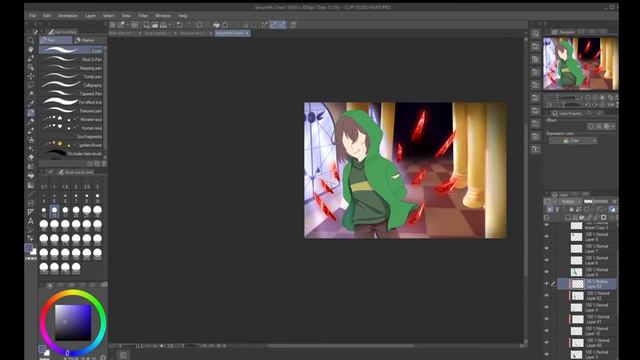Select the Fill bucket tool
Image resolution: width=640 pixels, height=360 pixels.
tap(31, 176)
